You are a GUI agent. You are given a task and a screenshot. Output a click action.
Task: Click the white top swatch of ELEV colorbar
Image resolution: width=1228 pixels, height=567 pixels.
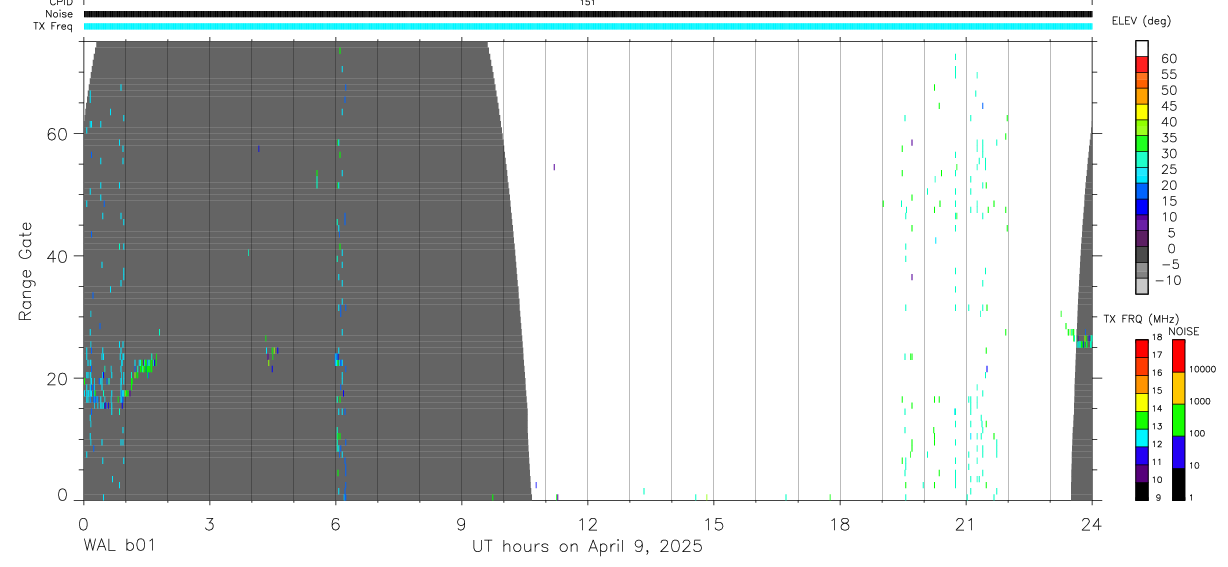tap(1142, 49)
